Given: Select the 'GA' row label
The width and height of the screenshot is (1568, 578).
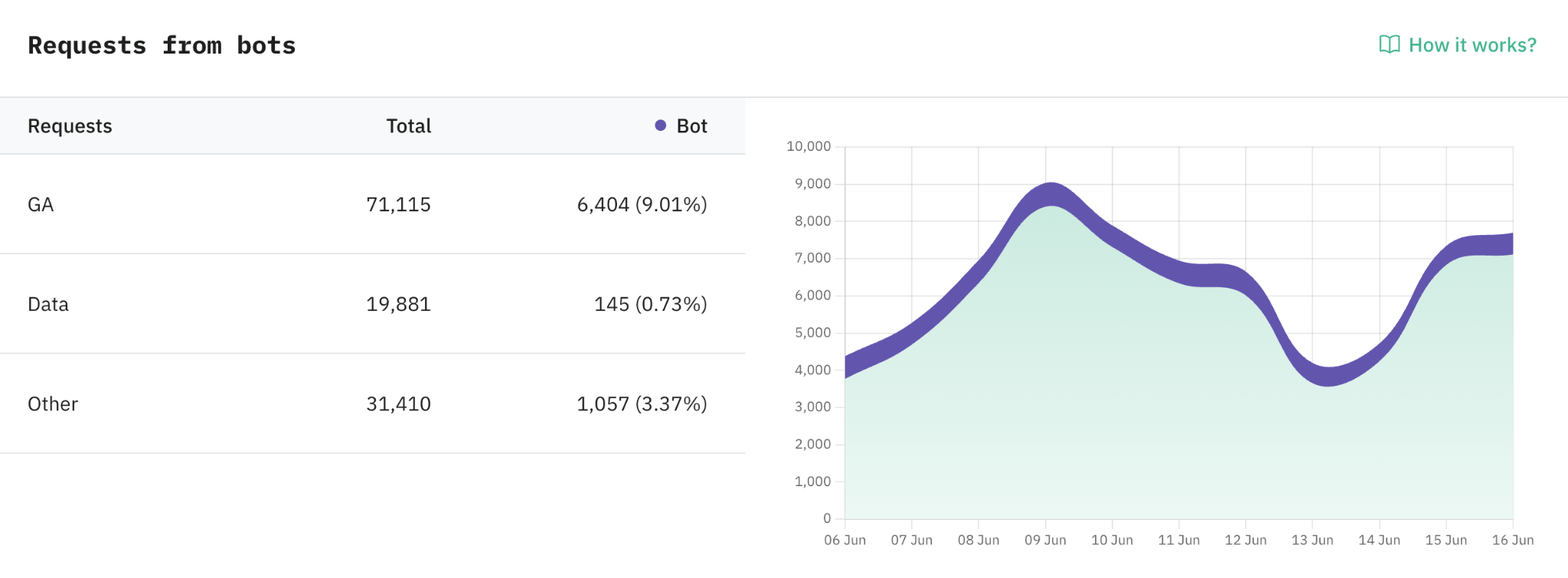Looking at the screenshot, I should click(x=41, y=204).
